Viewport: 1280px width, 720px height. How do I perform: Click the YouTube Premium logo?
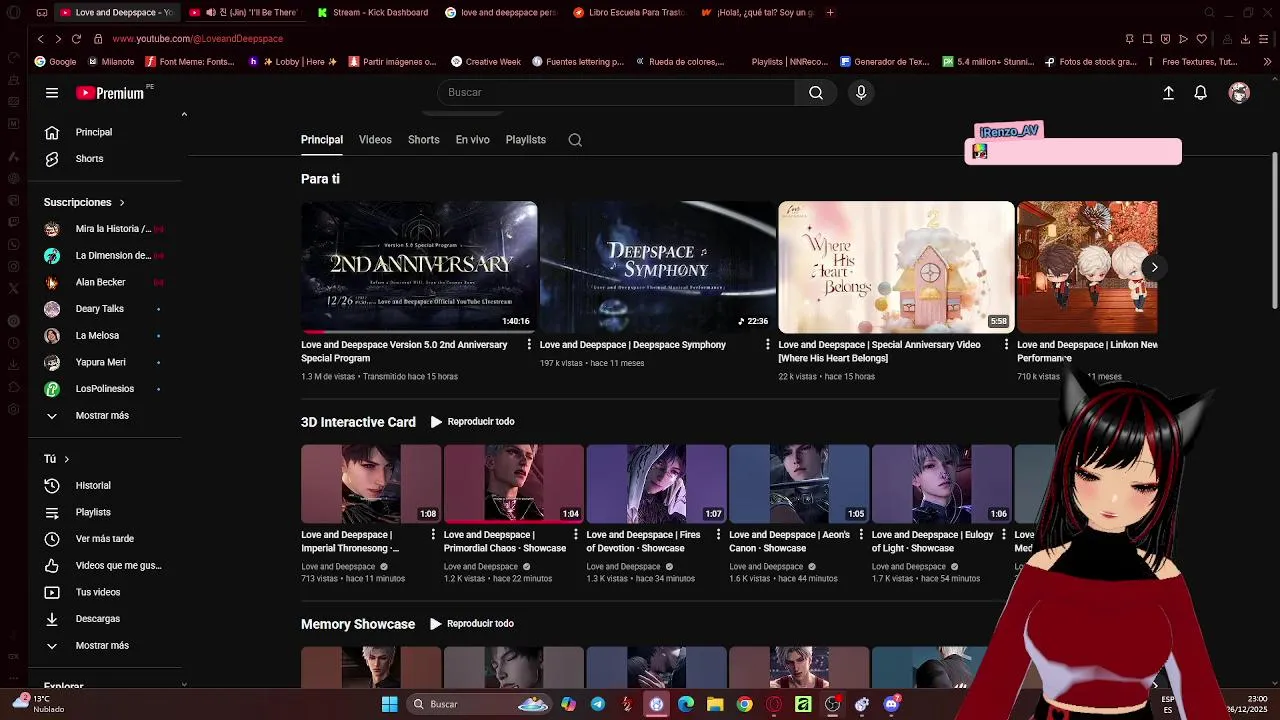point(112,93)
